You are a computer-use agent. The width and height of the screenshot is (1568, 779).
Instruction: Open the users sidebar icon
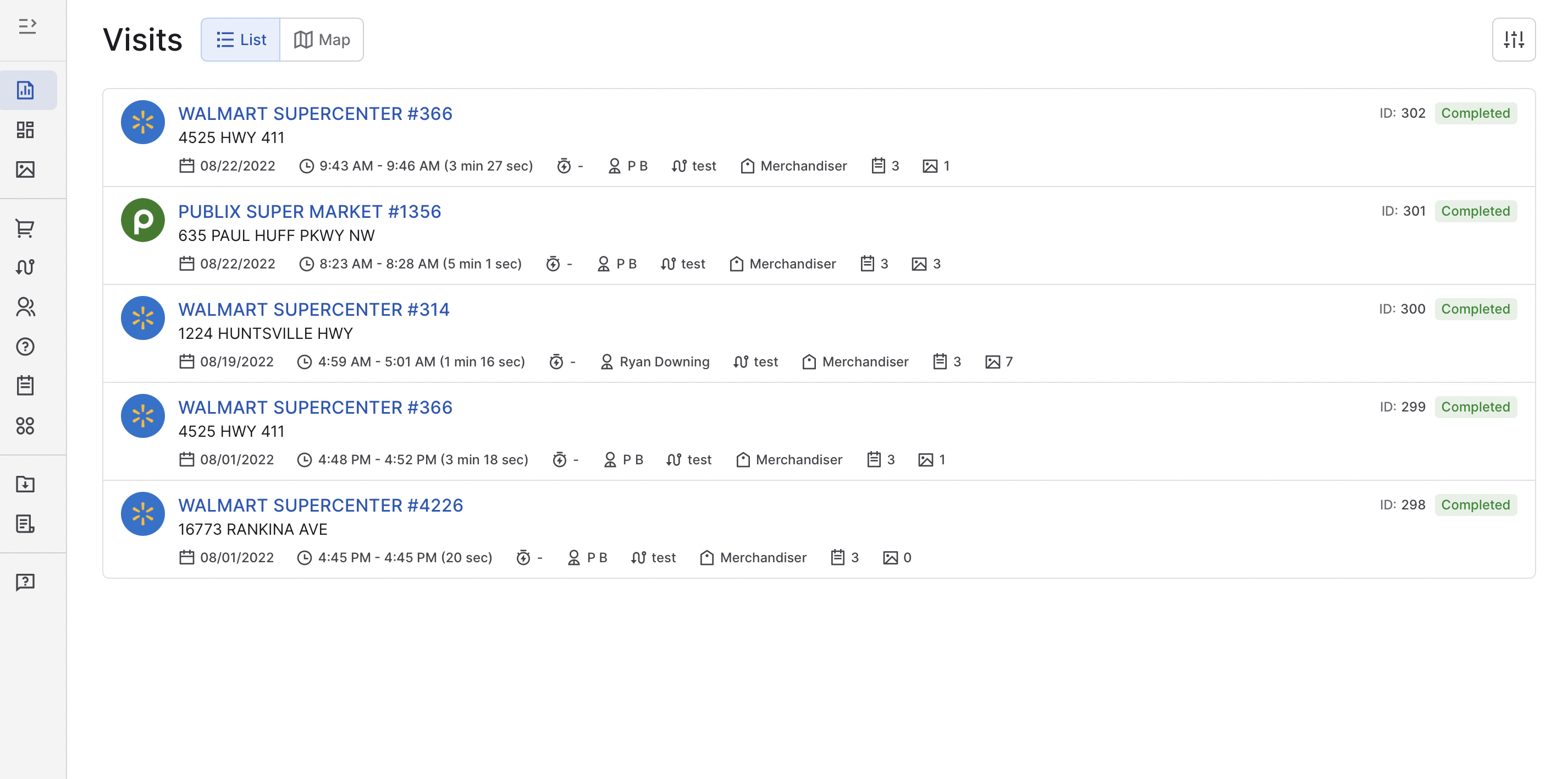pos(25,307)
